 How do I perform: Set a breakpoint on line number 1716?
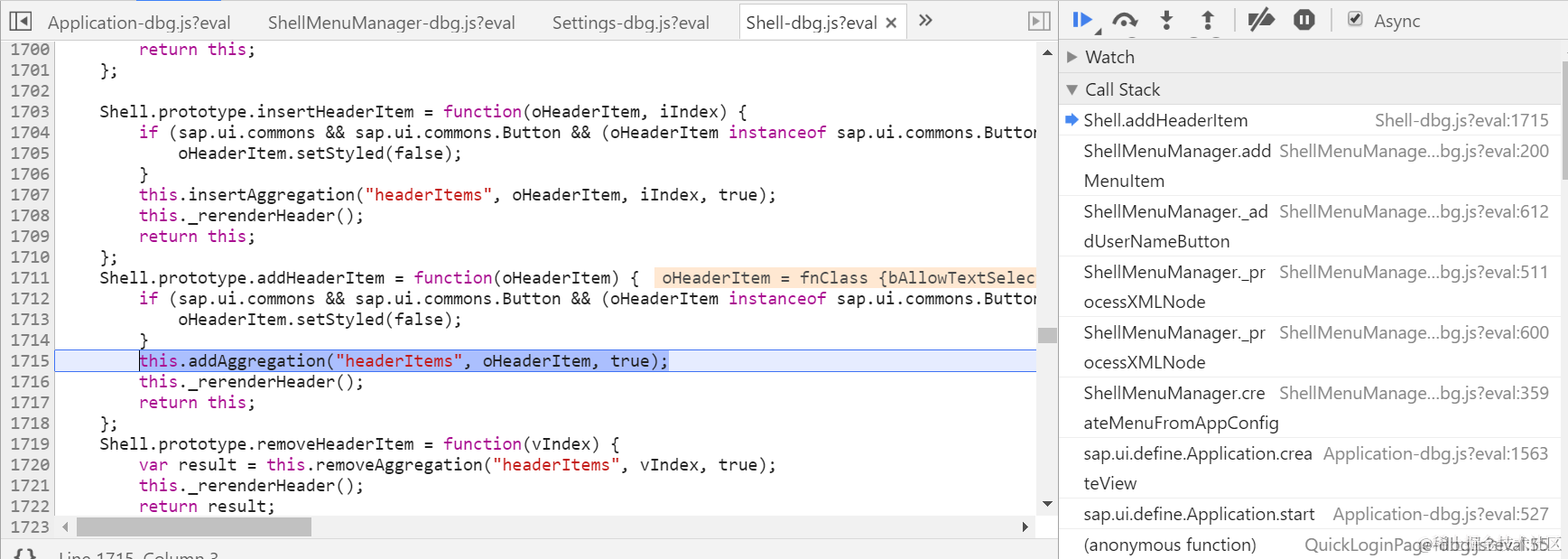click(30, 381)
